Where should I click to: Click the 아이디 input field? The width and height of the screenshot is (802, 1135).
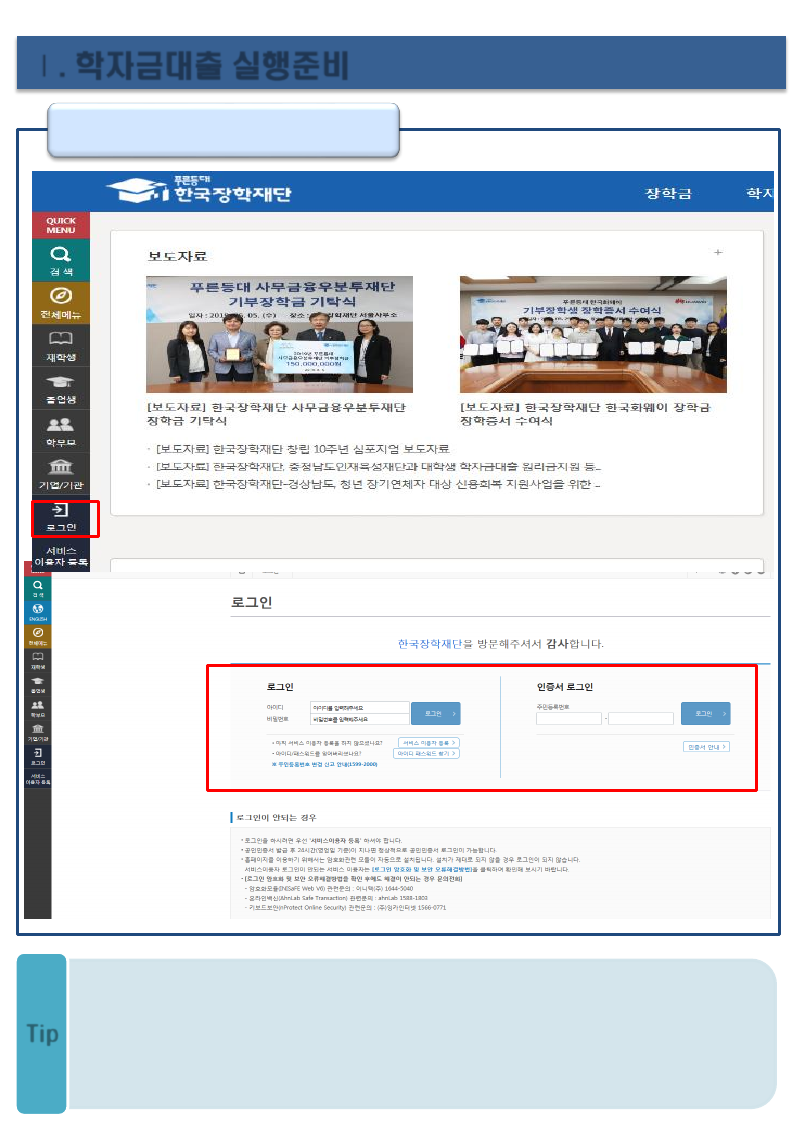coord(360,708)
